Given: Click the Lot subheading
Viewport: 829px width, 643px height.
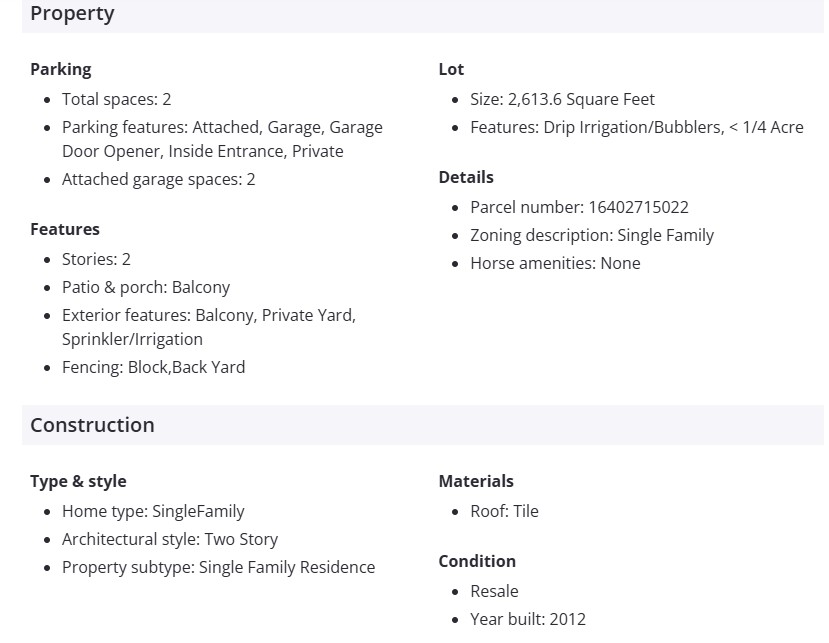Looking at the screenshot, I should click(451, 69).
